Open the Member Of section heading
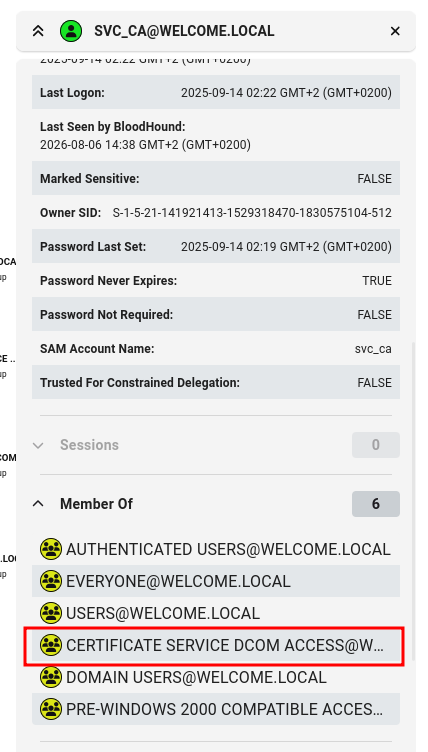 tap(96, 504)
